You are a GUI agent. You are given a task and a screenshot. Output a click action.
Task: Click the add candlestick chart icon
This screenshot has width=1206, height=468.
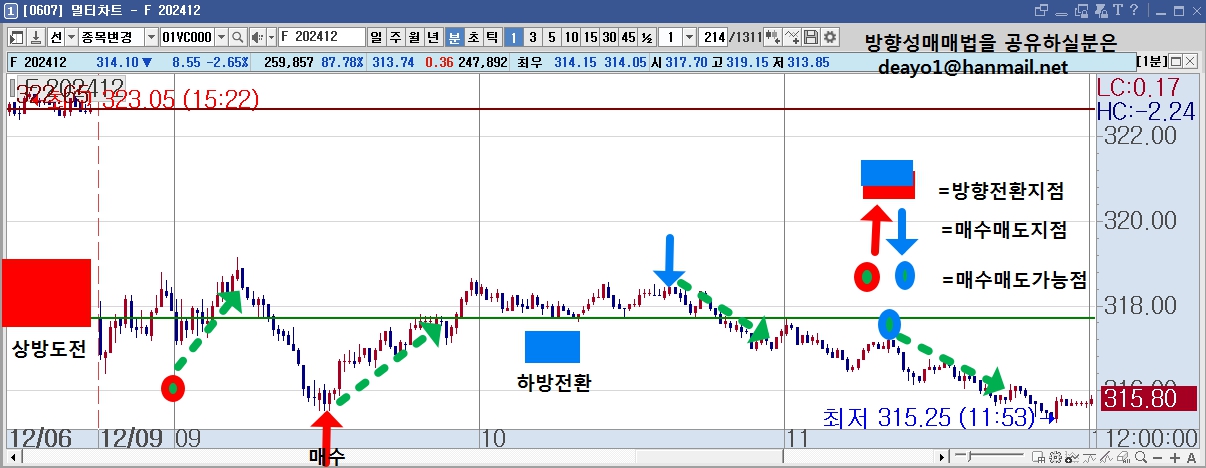[773, 37]
